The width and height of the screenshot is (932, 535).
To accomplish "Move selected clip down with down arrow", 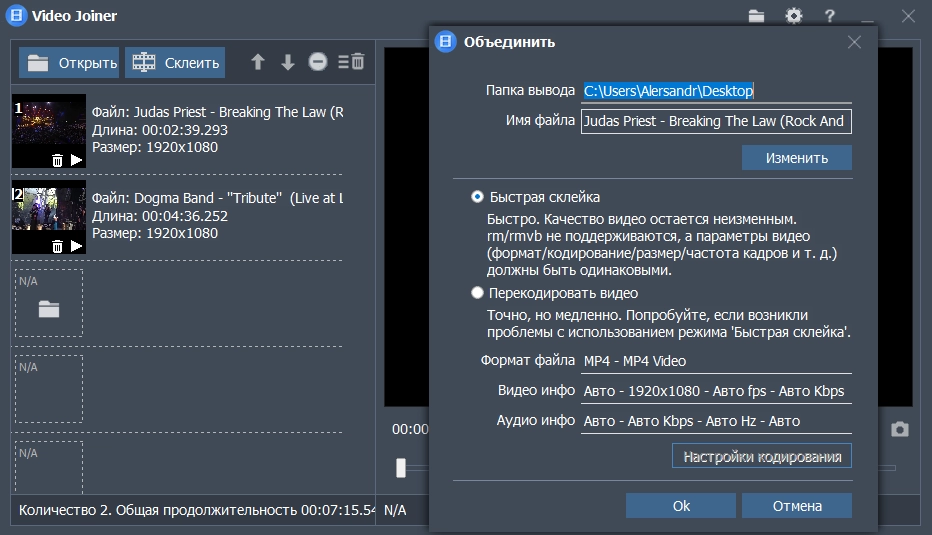I will coord(288,62).
